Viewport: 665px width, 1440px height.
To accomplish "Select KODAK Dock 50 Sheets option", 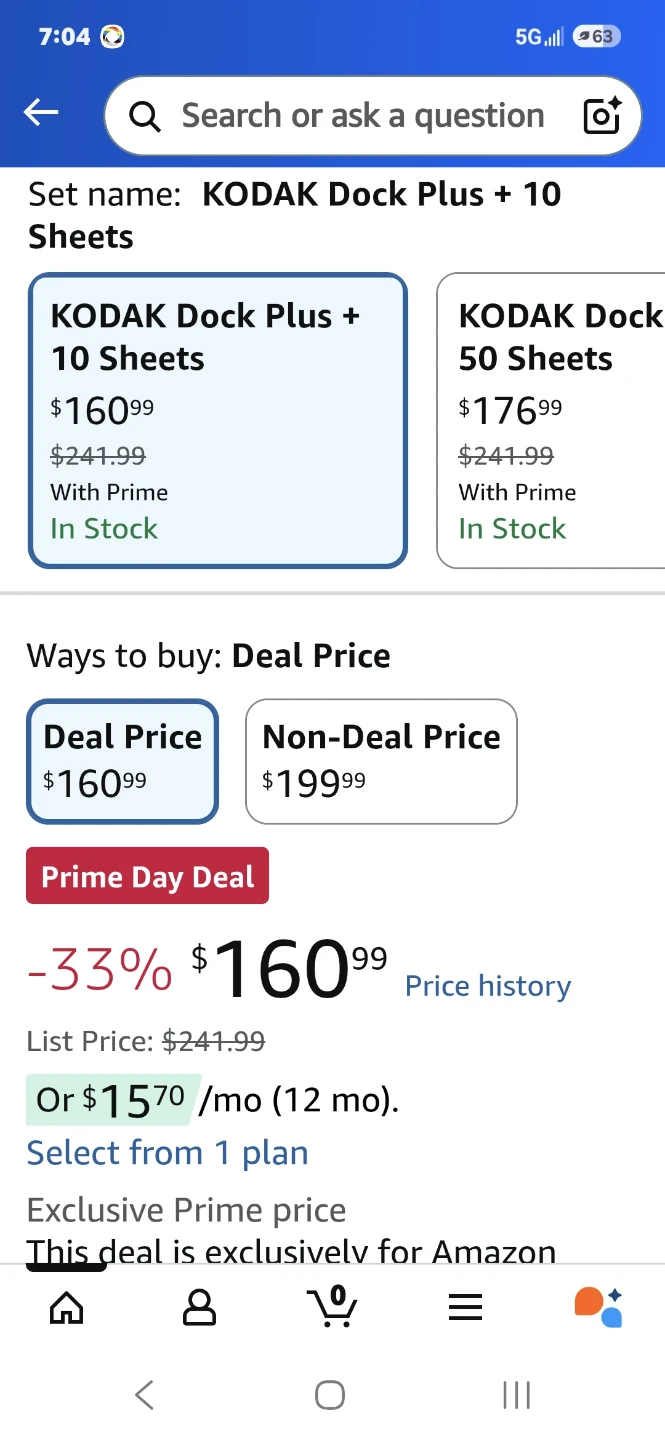I will [x=551, y=421].
